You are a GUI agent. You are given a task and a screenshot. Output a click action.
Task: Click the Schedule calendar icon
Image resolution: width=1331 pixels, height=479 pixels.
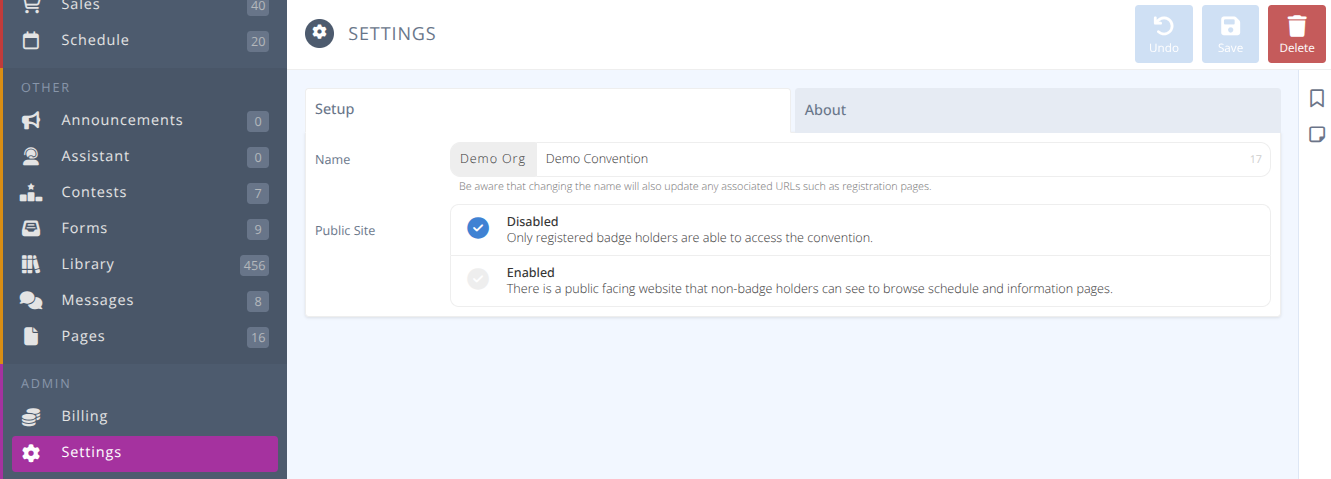click(x=31, y=41)
